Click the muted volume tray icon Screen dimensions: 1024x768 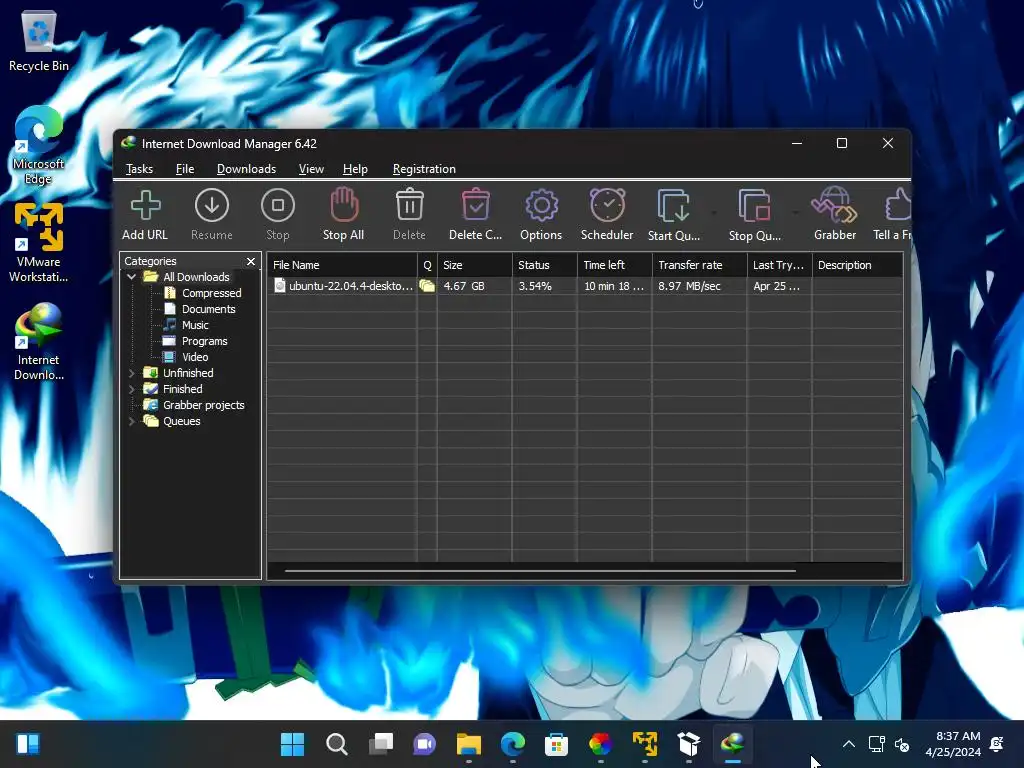(x=902, y=744)
